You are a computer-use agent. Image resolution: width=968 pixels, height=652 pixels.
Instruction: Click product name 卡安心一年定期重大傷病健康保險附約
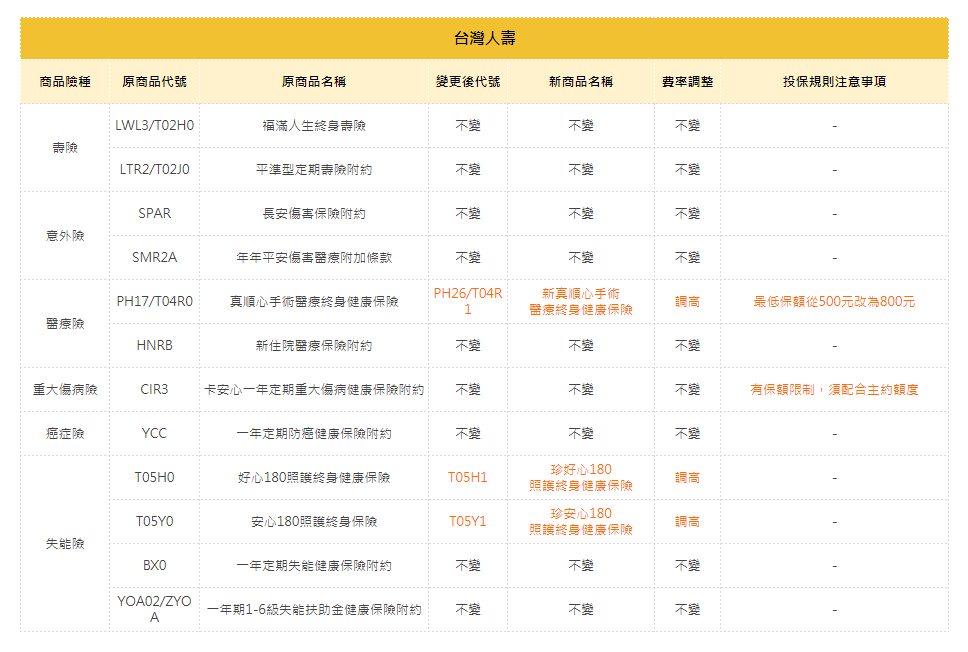pos(314,390)
